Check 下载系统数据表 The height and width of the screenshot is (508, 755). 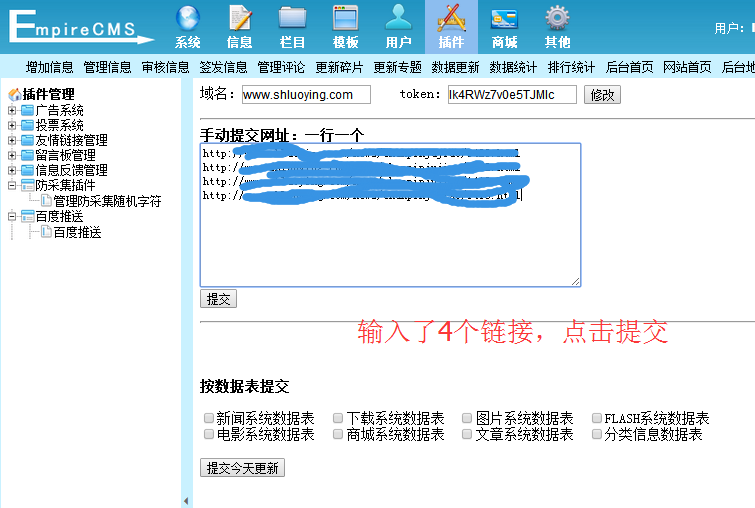pyautogui.click(x=338, y=417)
